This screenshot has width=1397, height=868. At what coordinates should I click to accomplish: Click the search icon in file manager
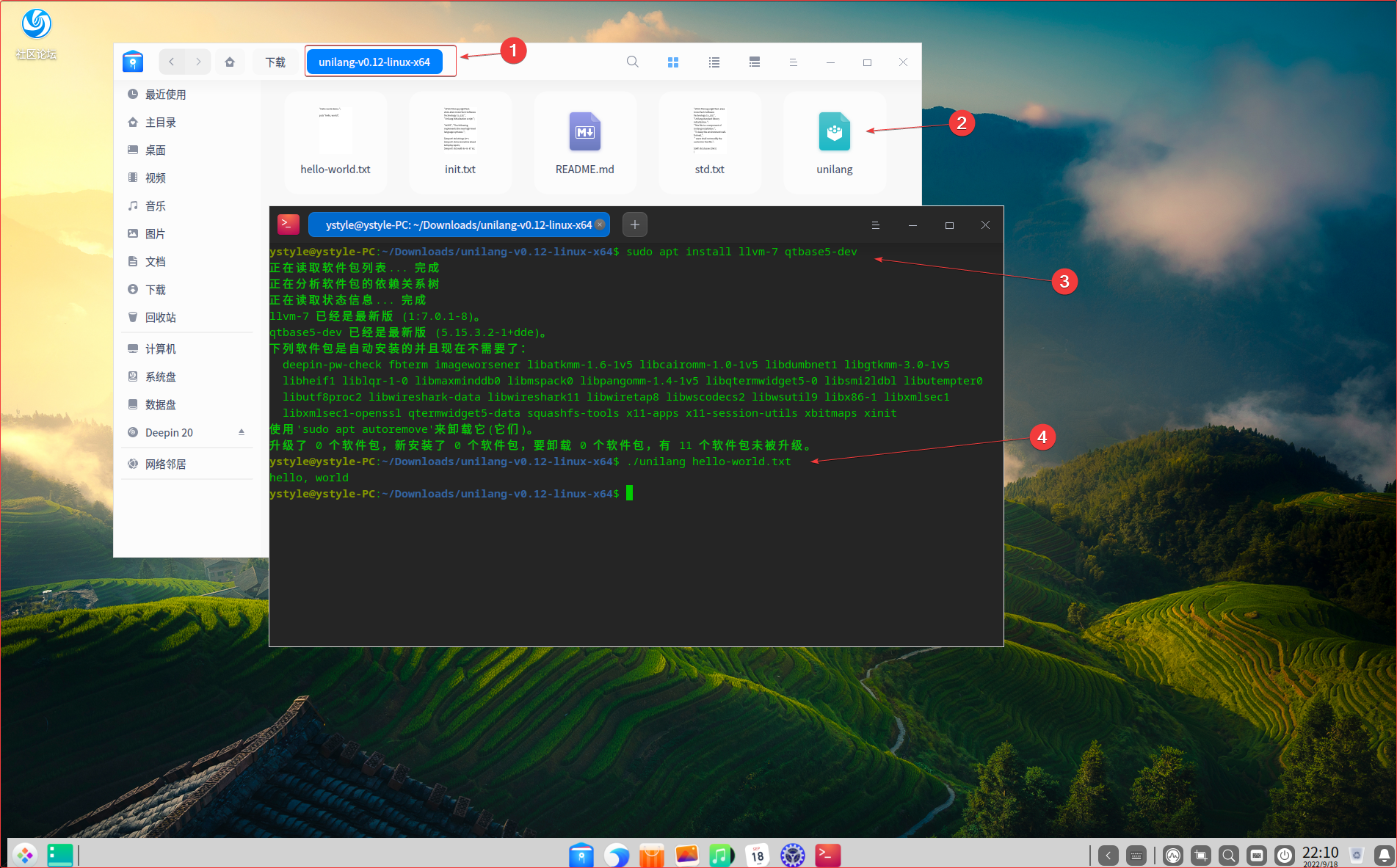632,62
